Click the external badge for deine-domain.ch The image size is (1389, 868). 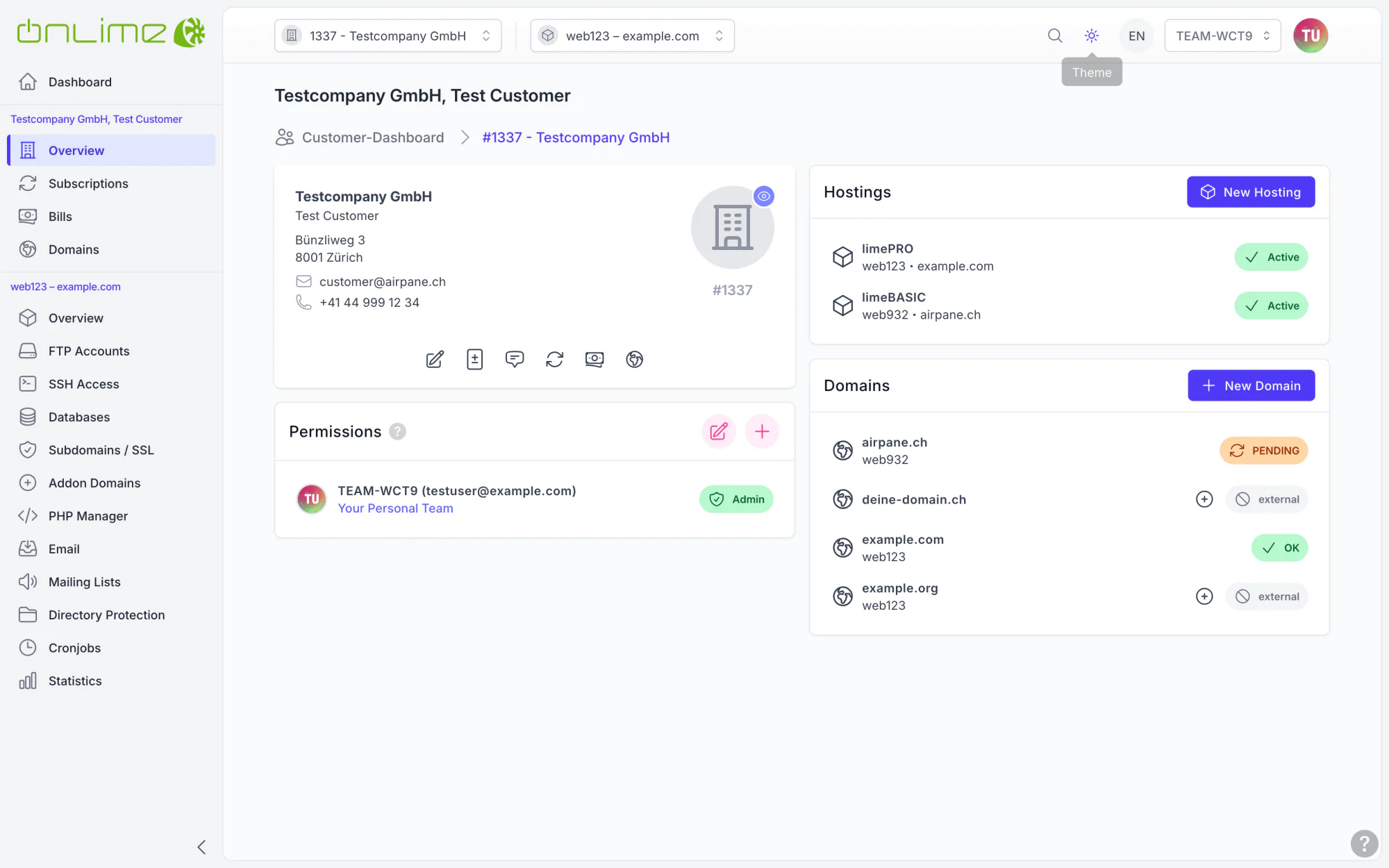[1267, 499]
